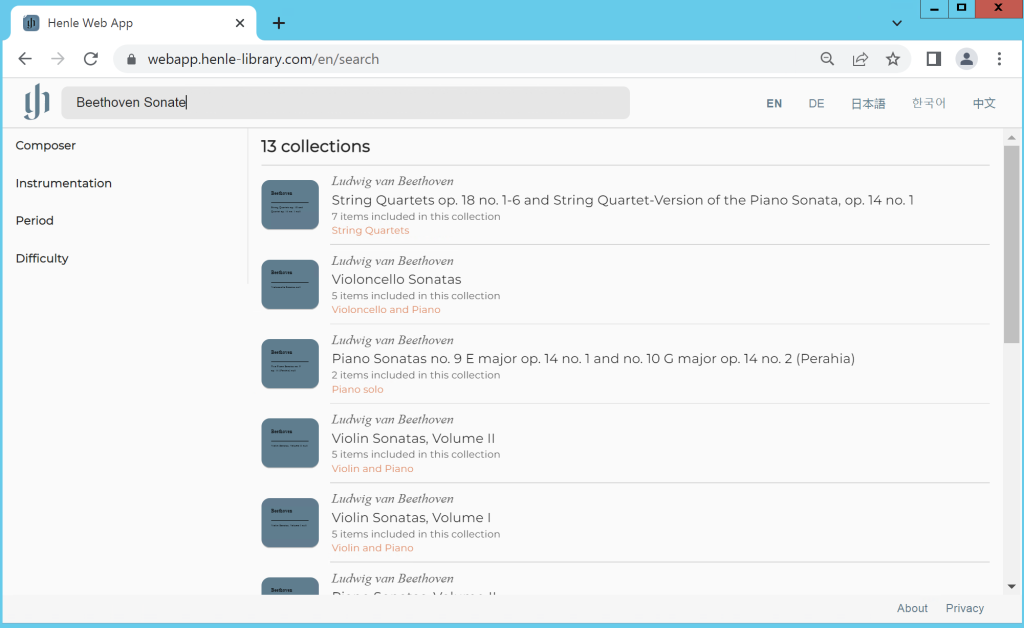Open the Violoncello Sonatas collection cover
The width and height of the screenshot is (1024, 628).
[289, 284]
